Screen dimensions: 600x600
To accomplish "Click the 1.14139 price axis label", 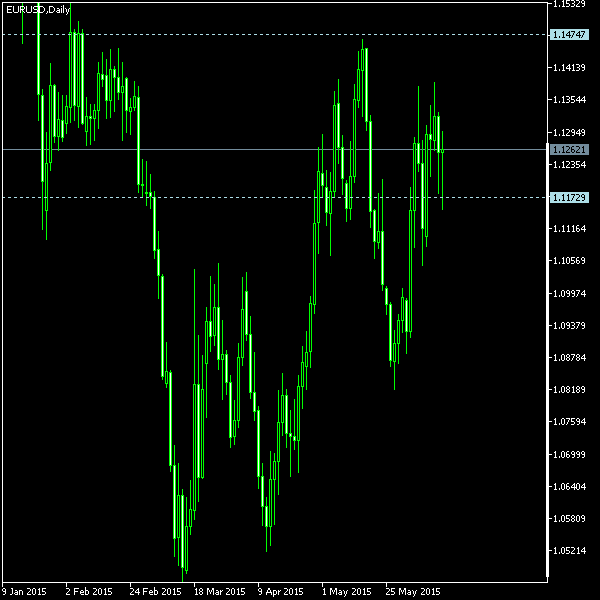I will (569, 68).
